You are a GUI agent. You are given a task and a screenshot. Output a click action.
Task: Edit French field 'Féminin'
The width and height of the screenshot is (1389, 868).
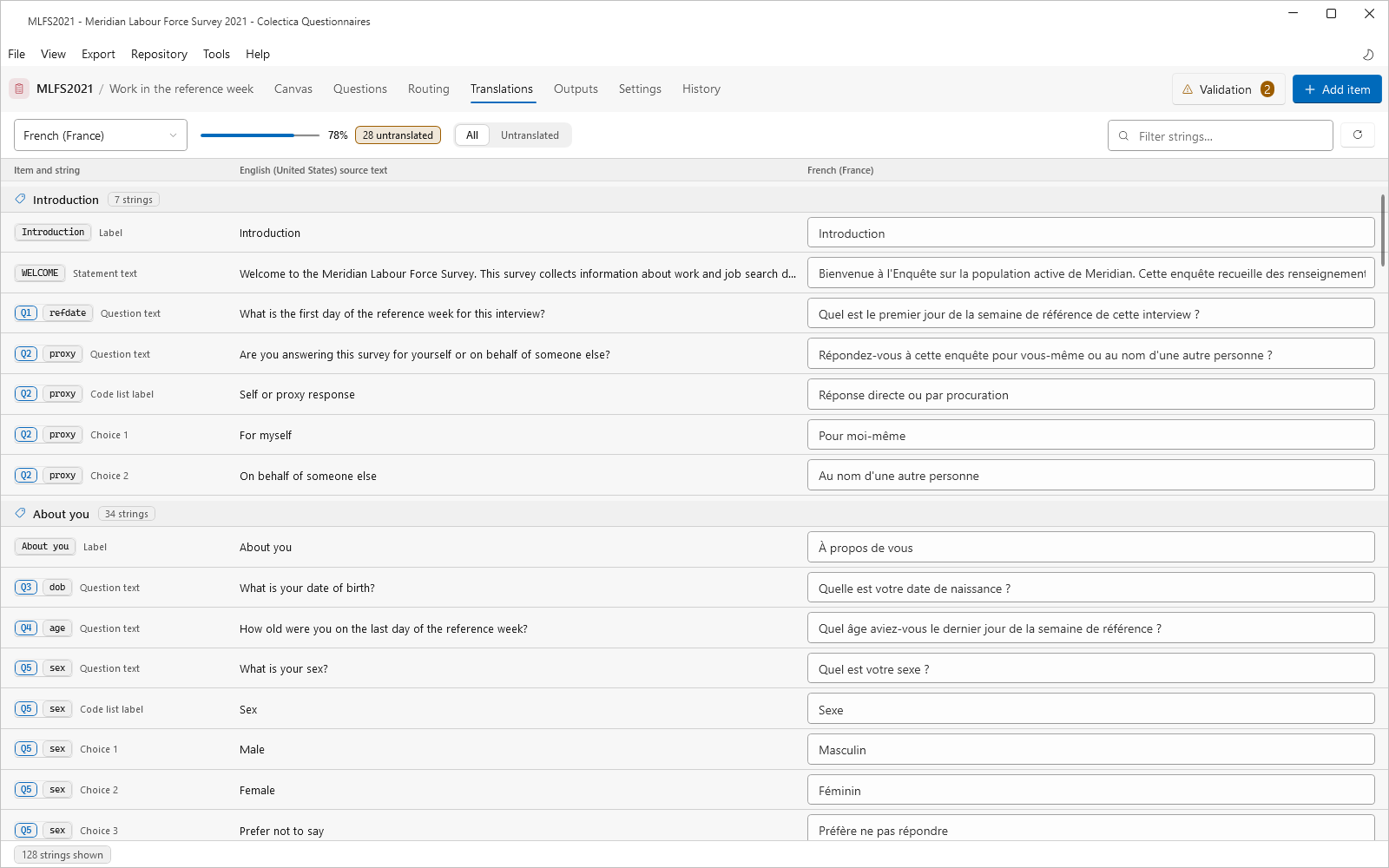[x=1091, y=790]
